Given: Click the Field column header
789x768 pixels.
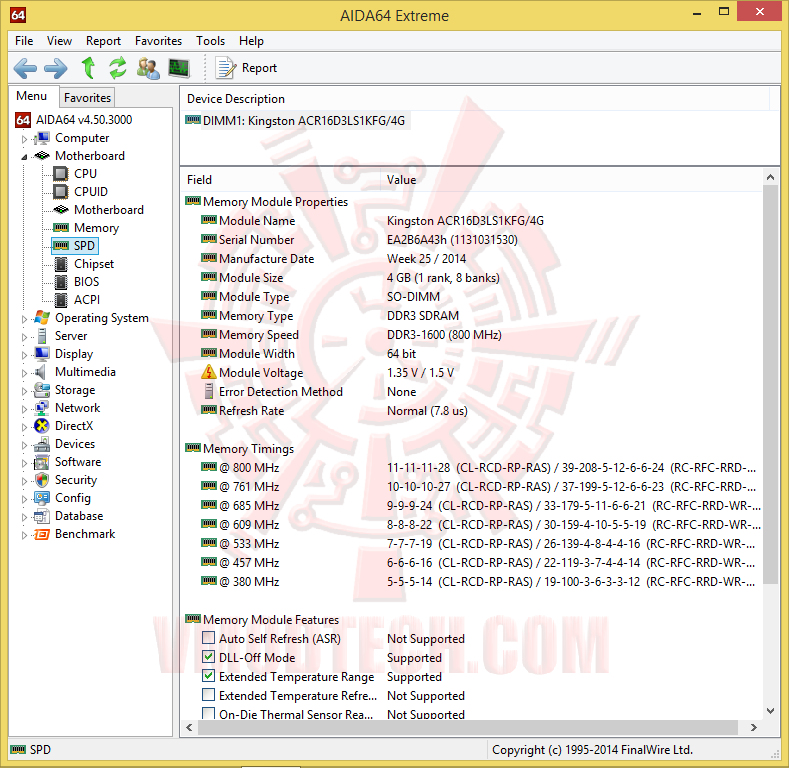Looking at the screenshot, I should (281, 180).
